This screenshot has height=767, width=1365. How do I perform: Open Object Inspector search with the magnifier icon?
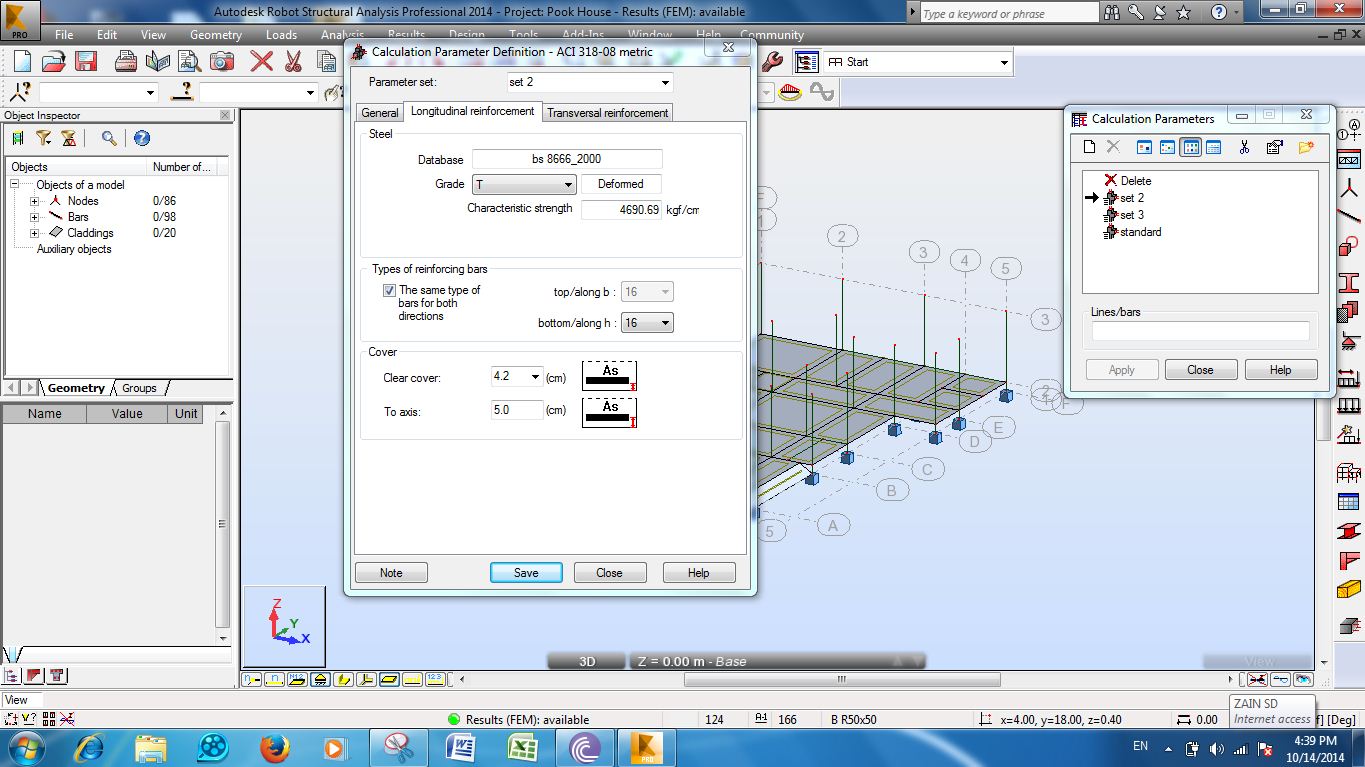click(x=108, y=137)
